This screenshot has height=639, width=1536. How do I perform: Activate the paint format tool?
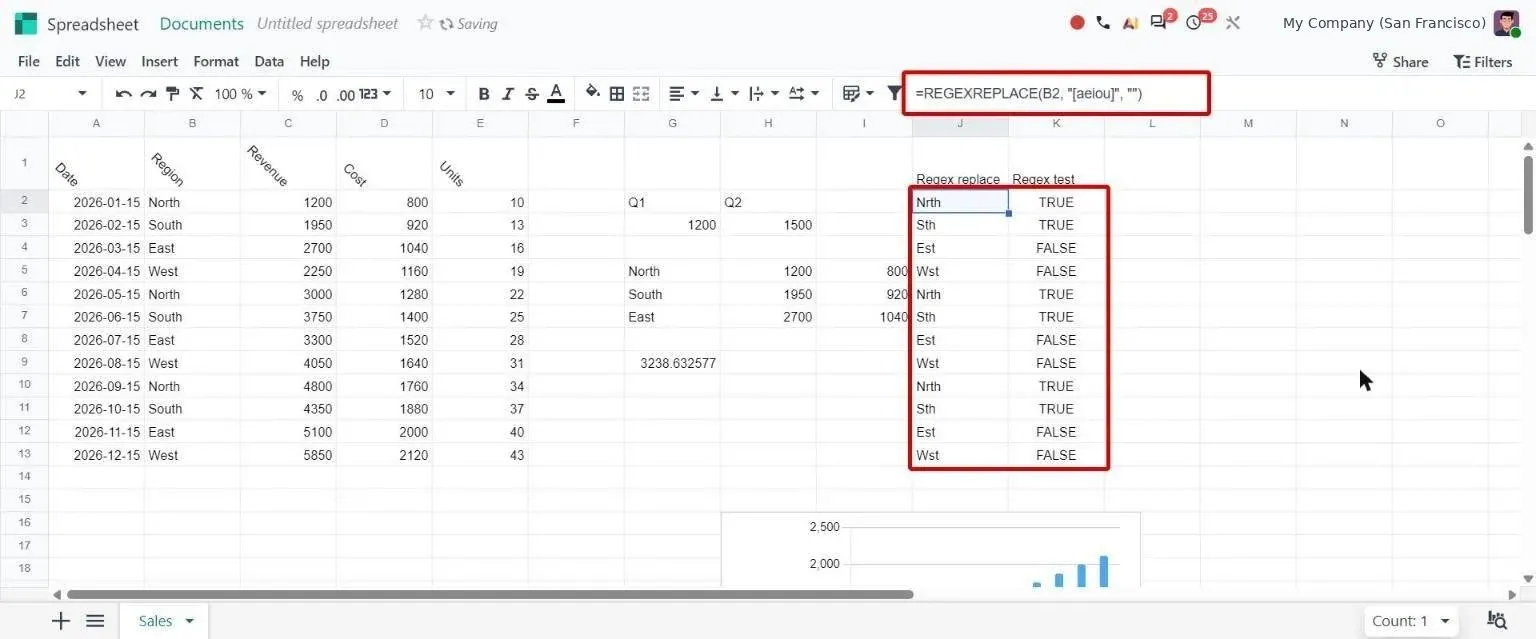pos(172,94)
